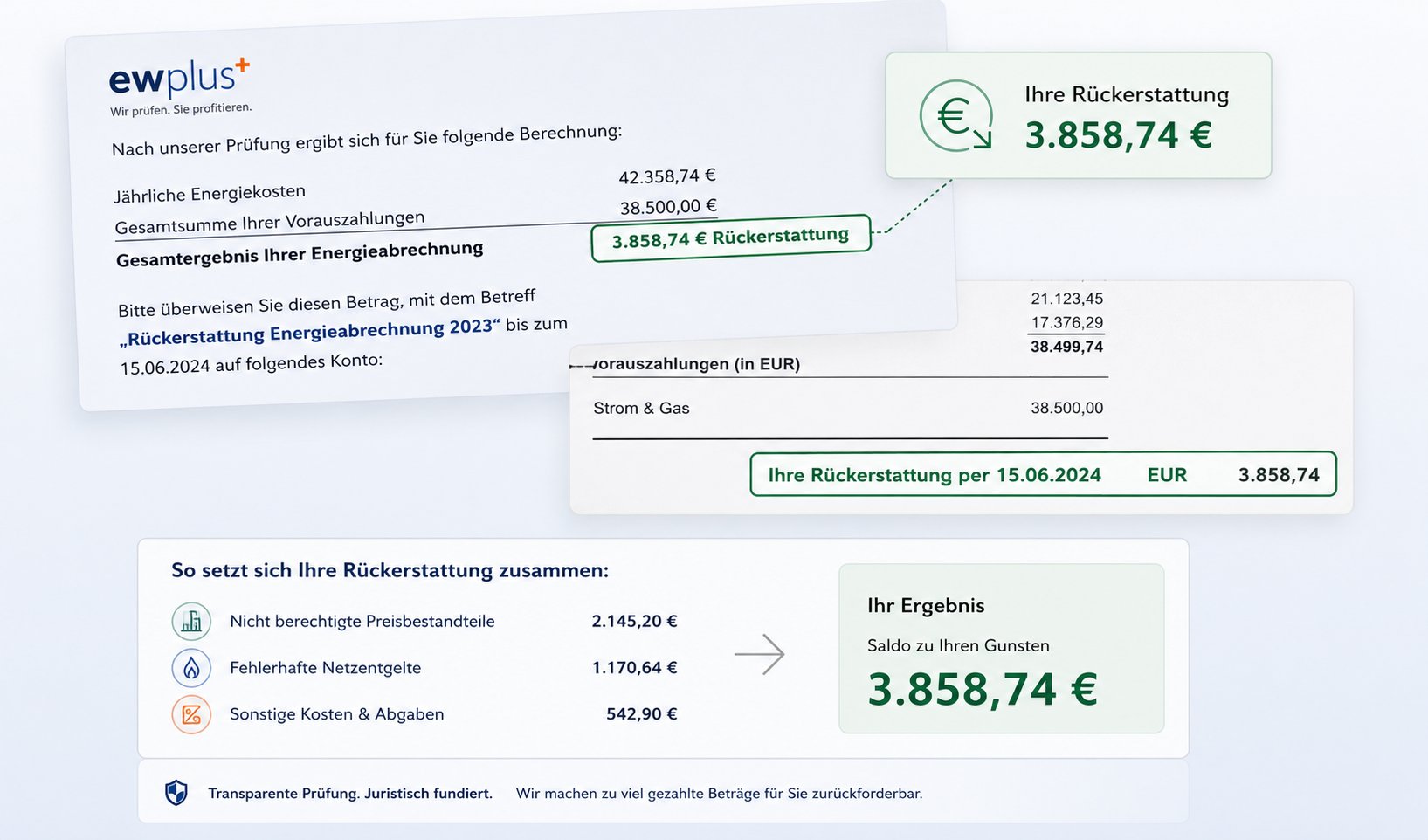Click the percent icon beside Sonstige Kosten

(191, 714)
